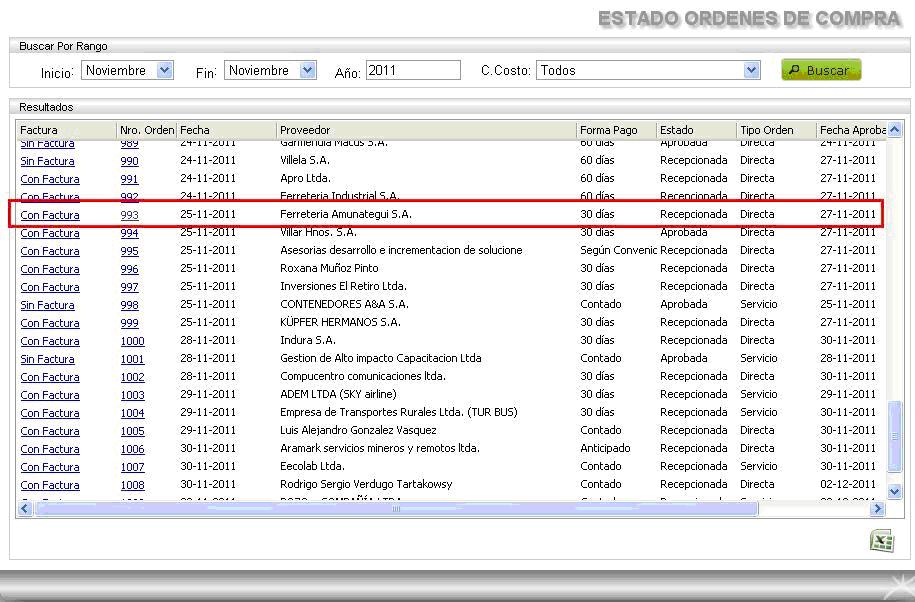The image size is (915, 602).
Task: Open order number 1002 link
Action: [132, 377]
